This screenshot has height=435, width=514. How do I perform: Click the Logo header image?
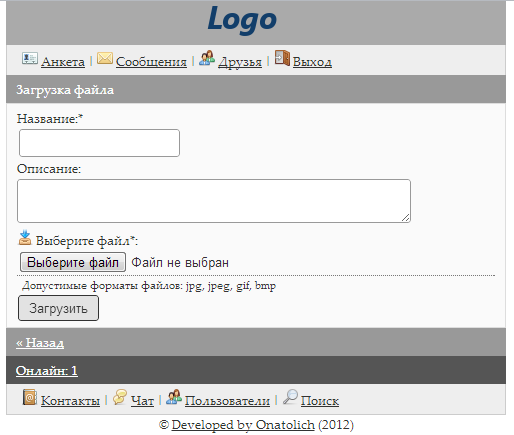click(242, 20)
